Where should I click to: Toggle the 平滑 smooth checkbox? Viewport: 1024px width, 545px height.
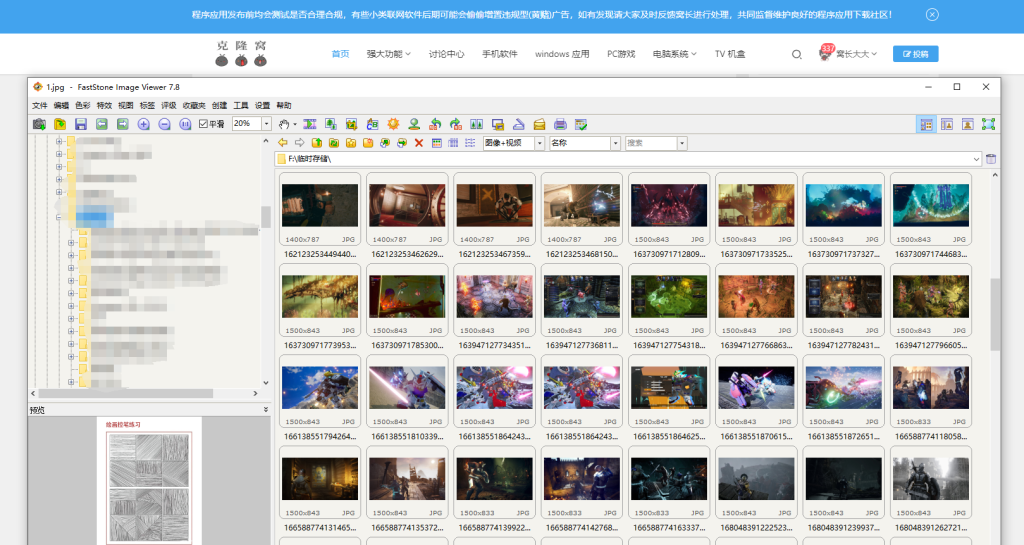coord(203,124)
